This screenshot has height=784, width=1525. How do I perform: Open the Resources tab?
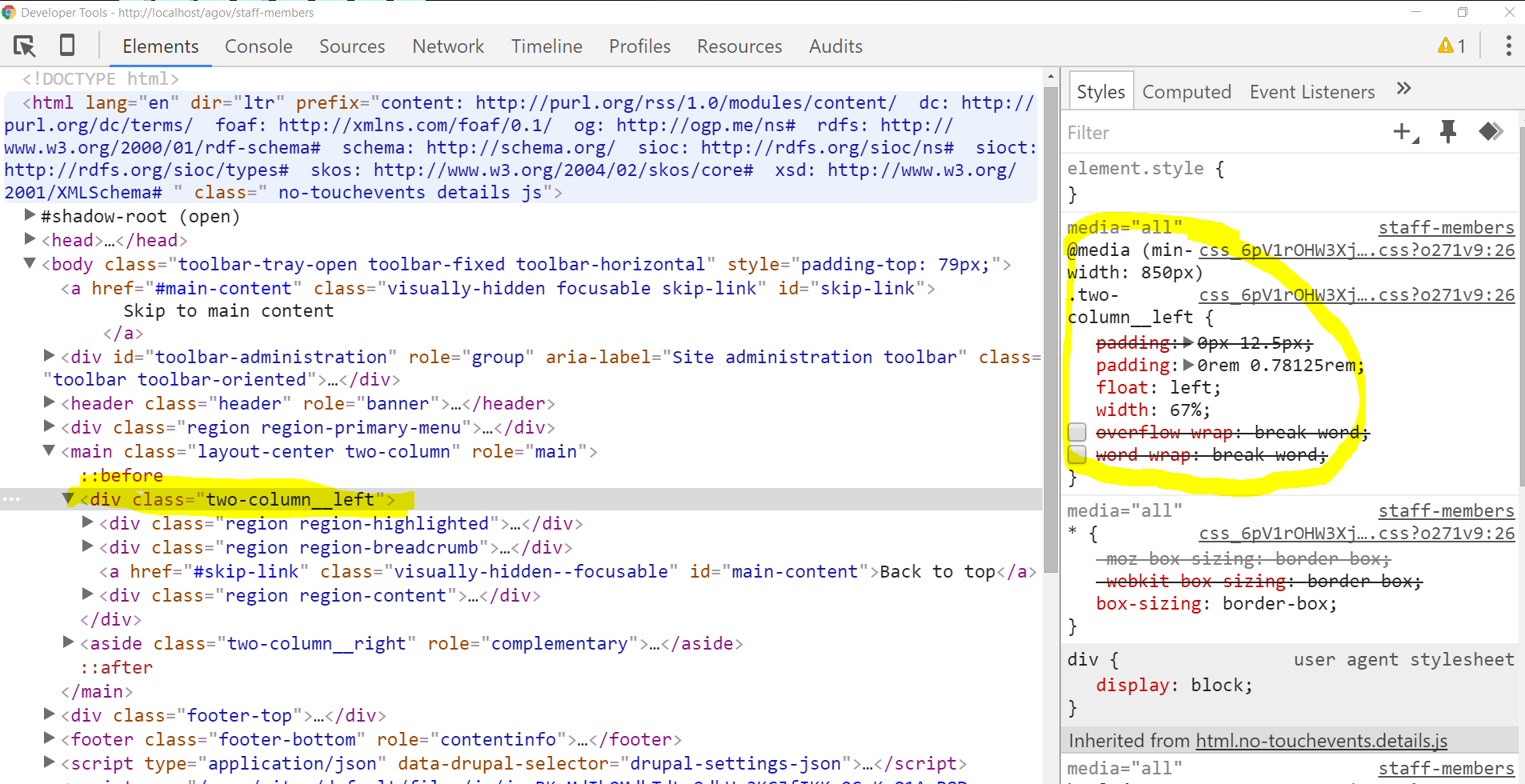739,46
